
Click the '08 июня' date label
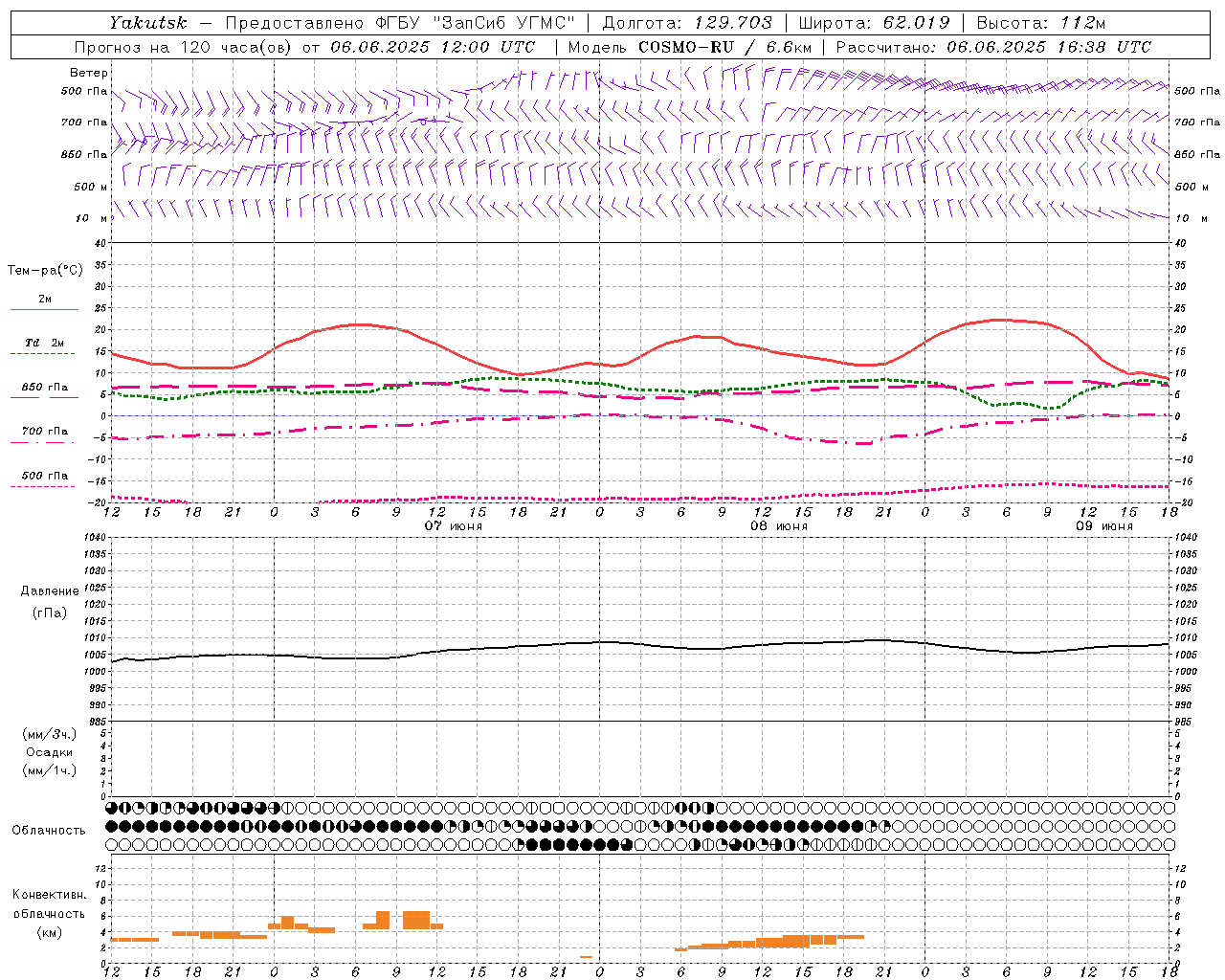(x=779, y=526)
